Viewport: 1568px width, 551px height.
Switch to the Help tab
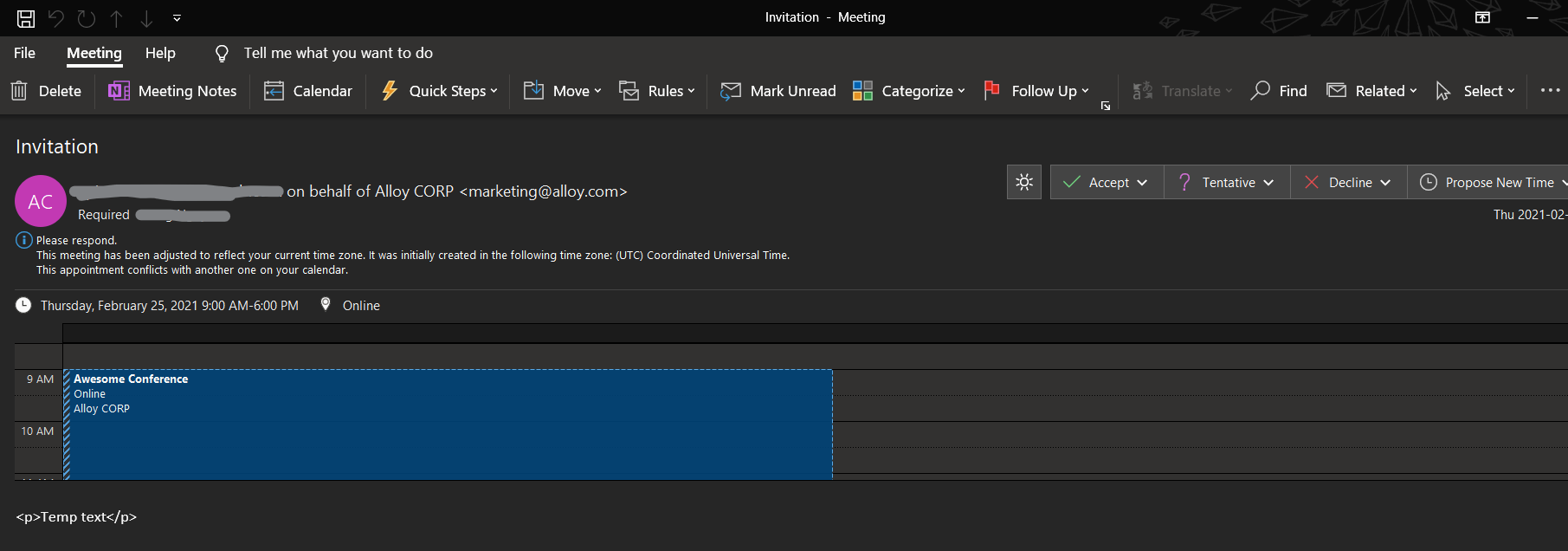(160, 53)
